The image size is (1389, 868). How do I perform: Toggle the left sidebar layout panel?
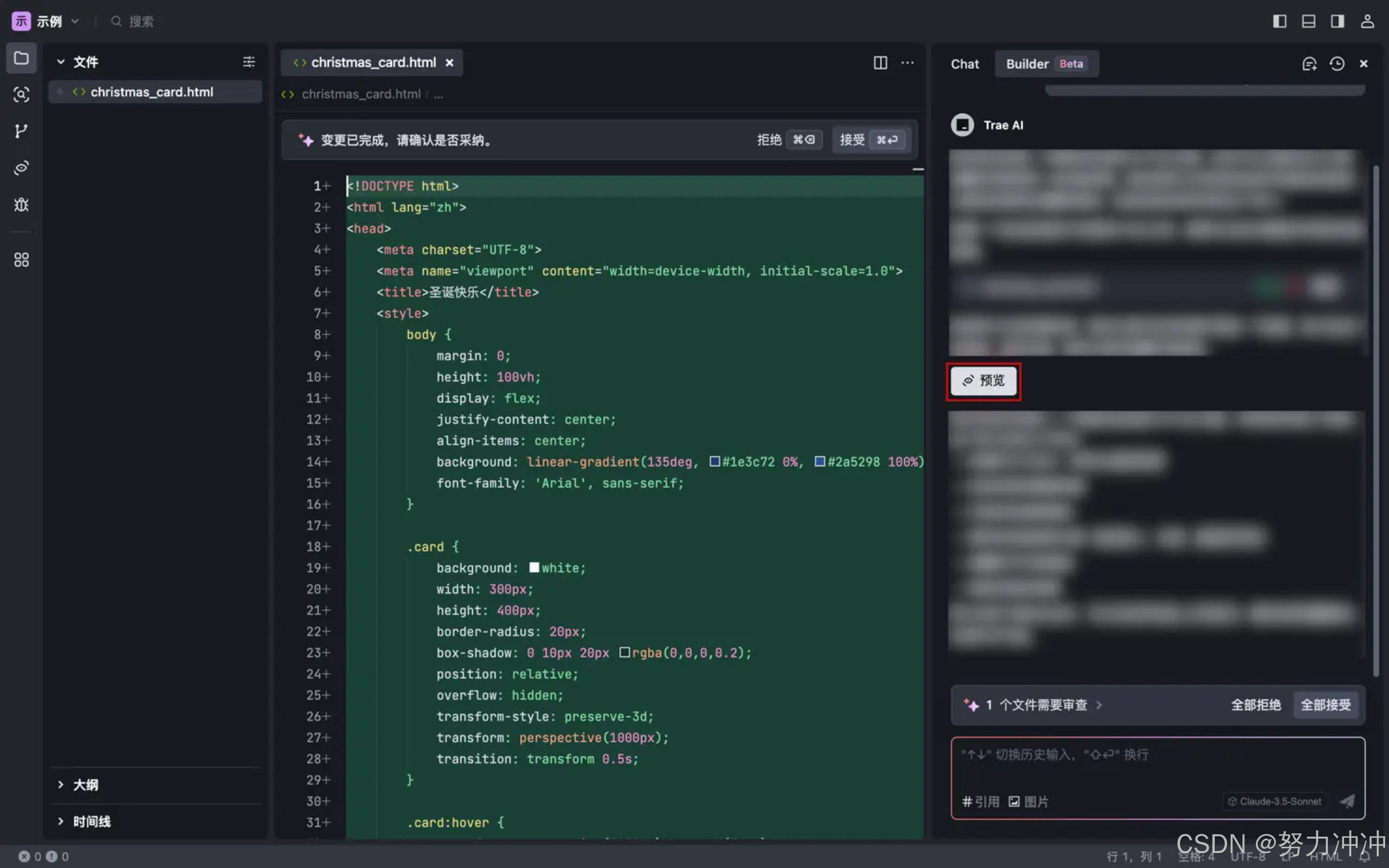click(x=1280, y=21)
